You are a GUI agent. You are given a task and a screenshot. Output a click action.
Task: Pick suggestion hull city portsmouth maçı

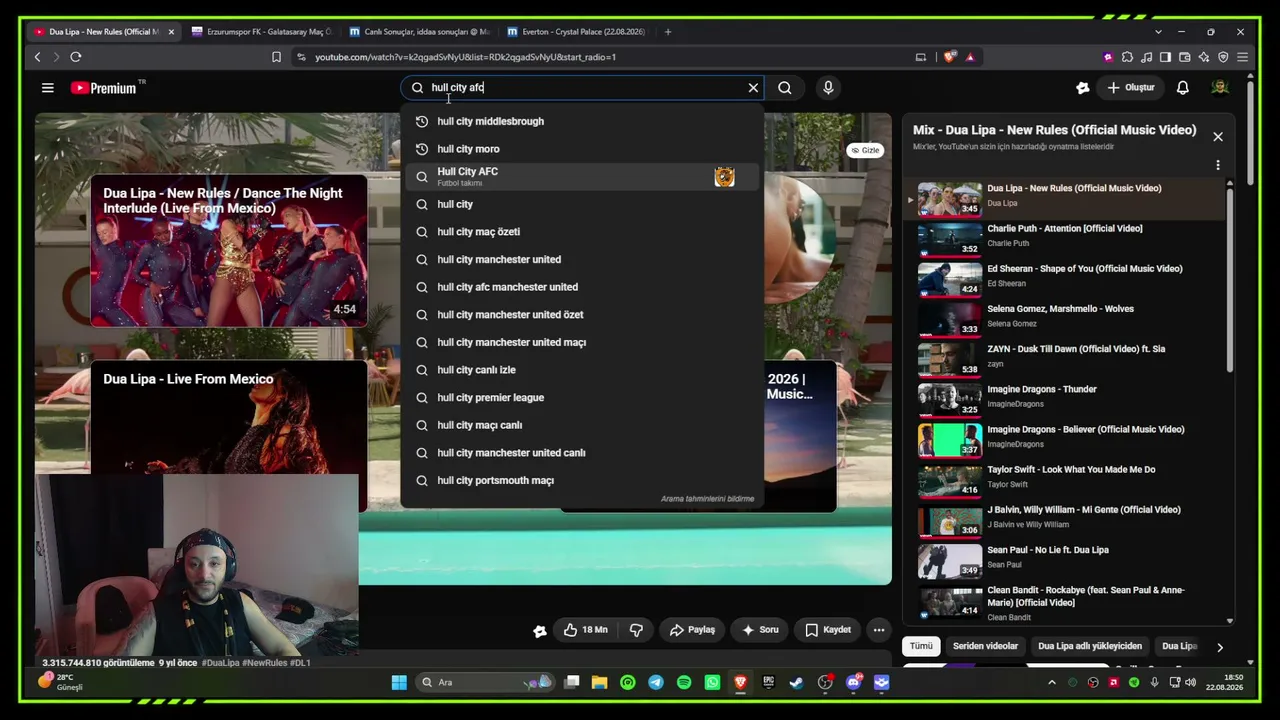click(582, 481)
